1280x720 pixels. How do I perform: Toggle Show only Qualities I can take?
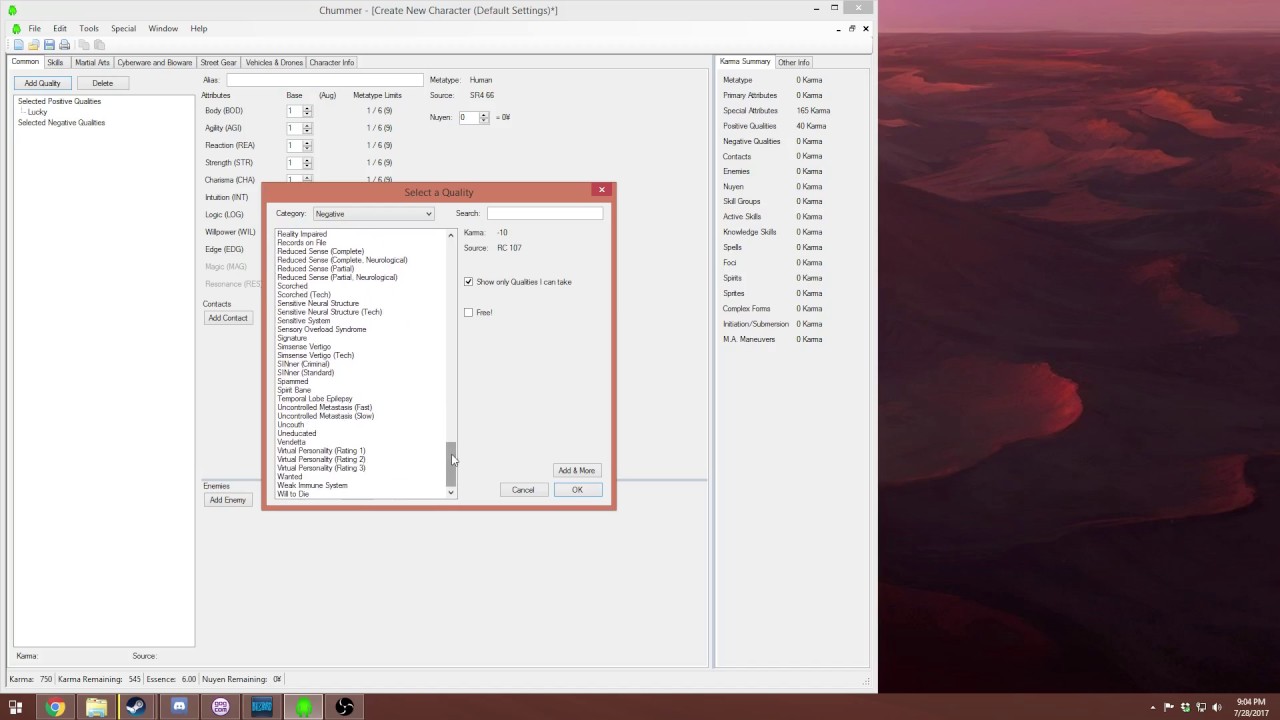468,282
